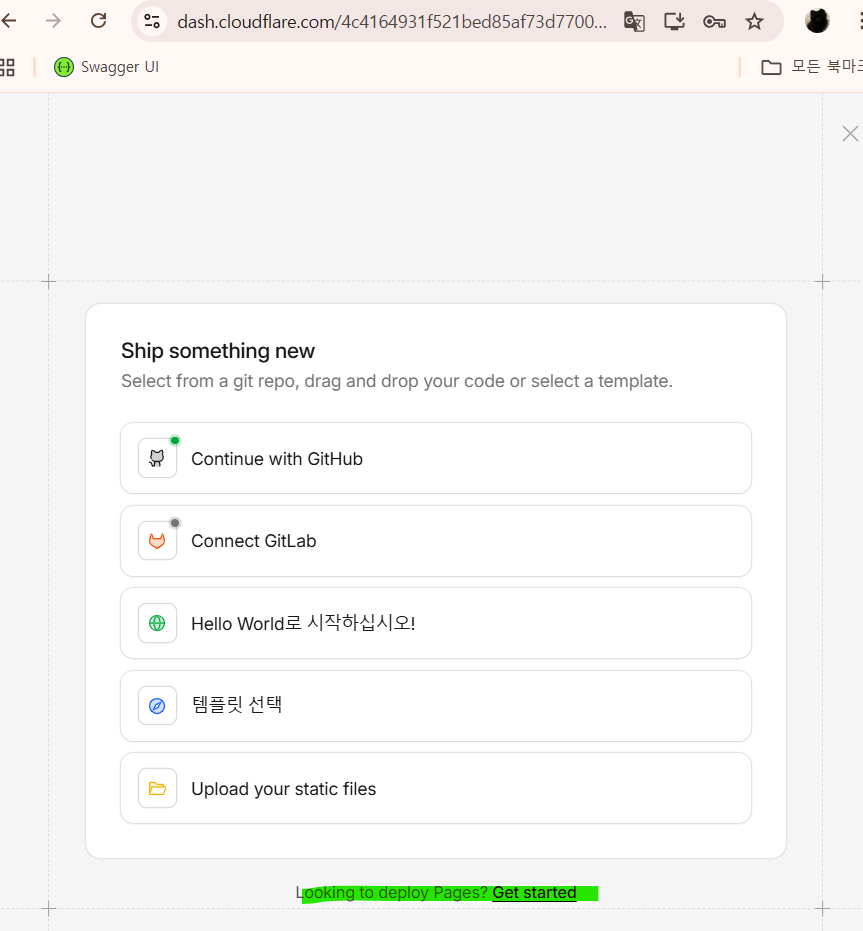Viewport: 863px width, 931px height.
Task: Select the dash.cloudflare.com address bar URL
Action: [x=392, y=22]
